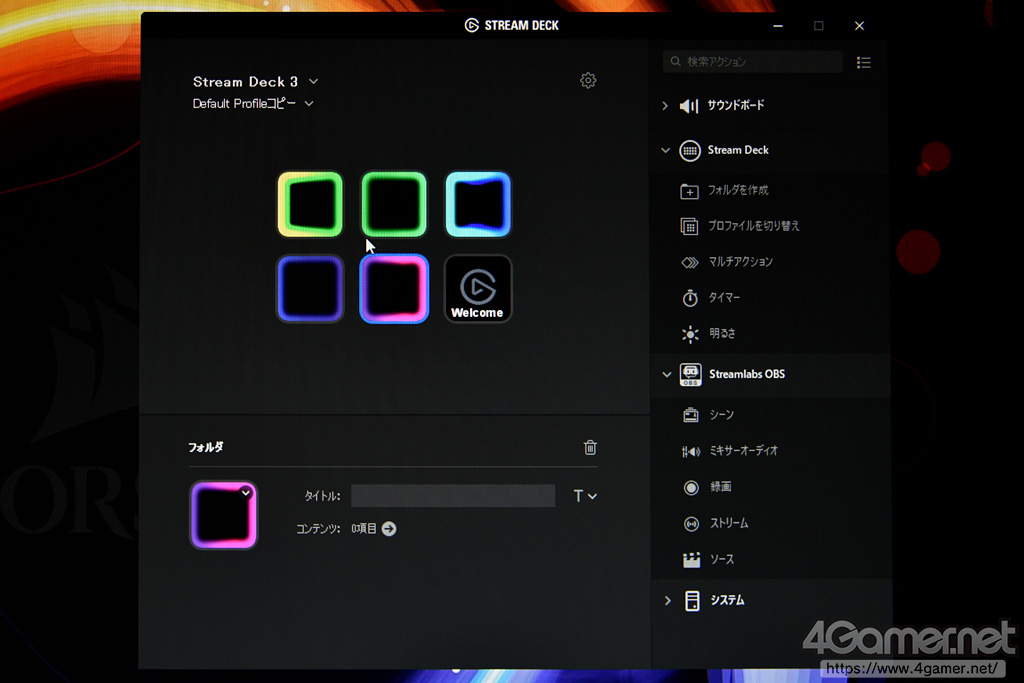Minimize the Stream Deck window
This screenshot has width=1024, height=683.
[778, 26]
